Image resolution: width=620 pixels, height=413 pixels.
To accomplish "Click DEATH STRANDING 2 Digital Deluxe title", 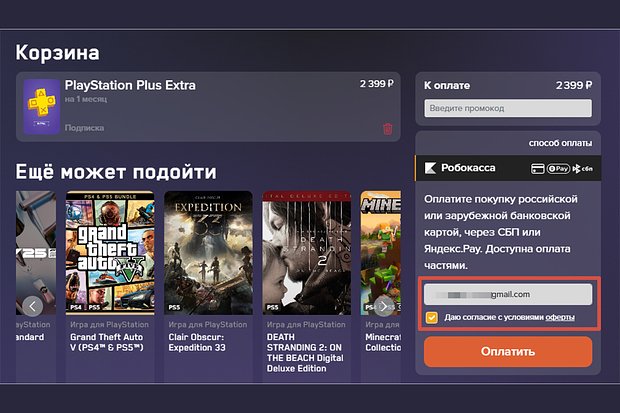I will pyautogui.click(x=305, y=353).
